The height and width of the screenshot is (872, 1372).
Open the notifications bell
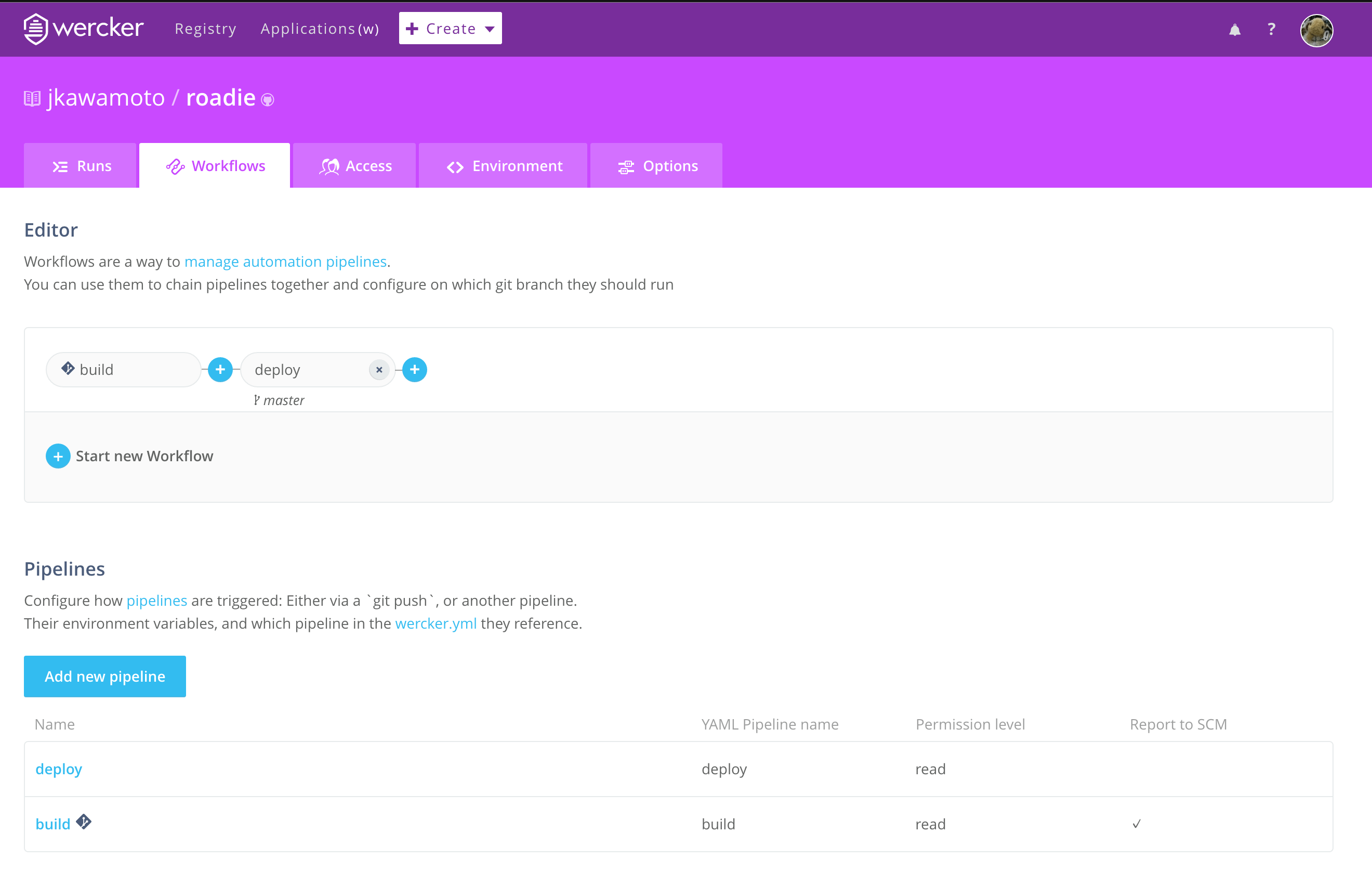point(1234,30)
